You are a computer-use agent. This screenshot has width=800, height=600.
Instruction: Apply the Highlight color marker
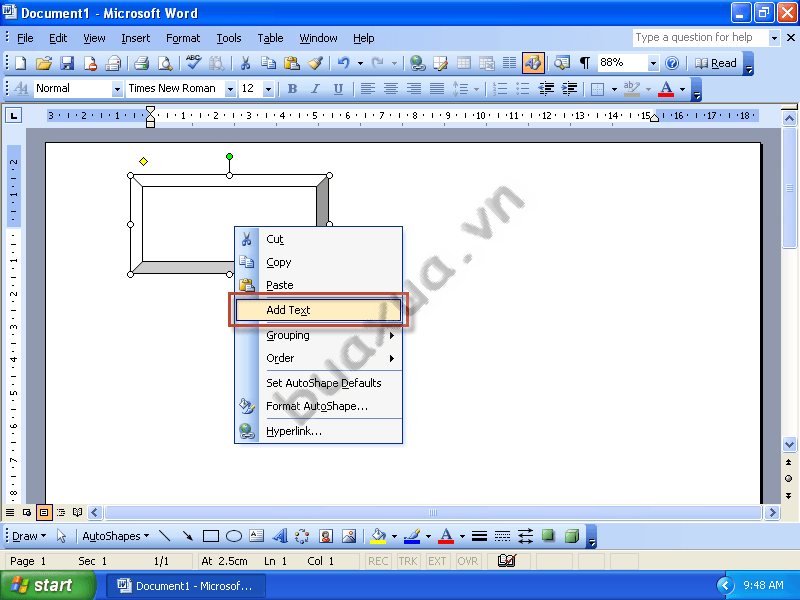click(x=632, y=89)
